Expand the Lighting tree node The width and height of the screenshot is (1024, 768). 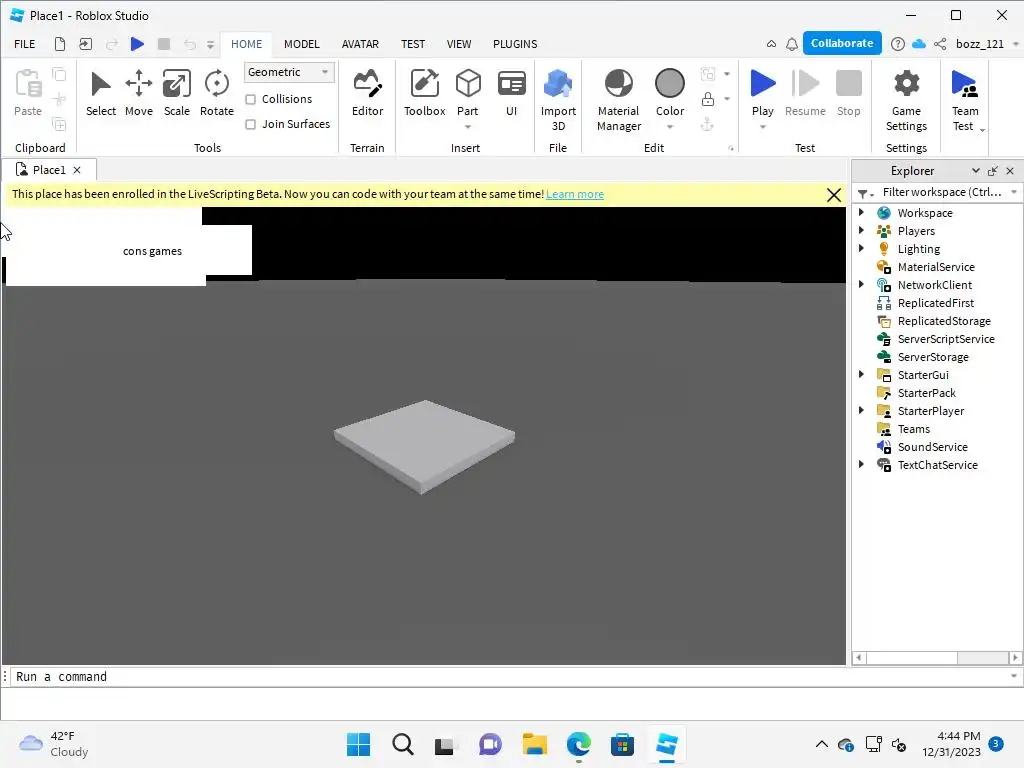tap(861, 248)
